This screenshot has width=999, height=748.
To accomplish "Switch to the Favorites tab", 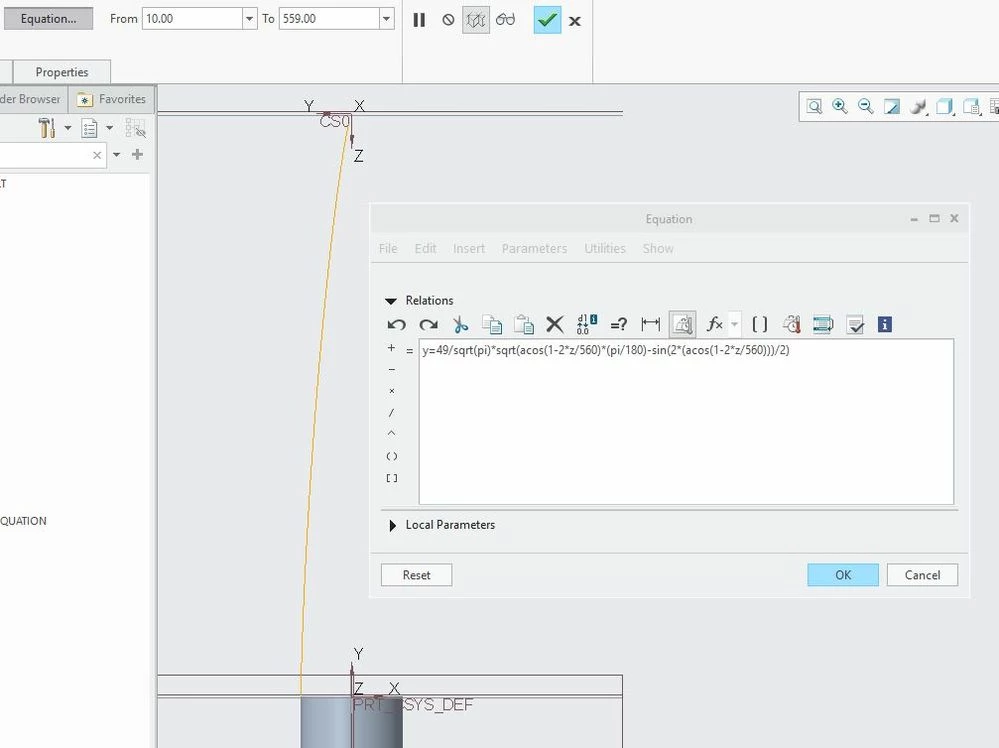I will click(x=111, y=99).
